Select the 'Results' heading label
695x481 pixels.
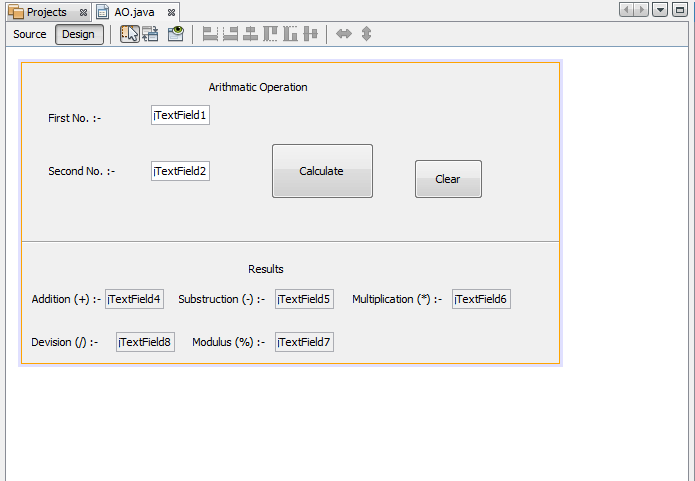tap(266, 269)
